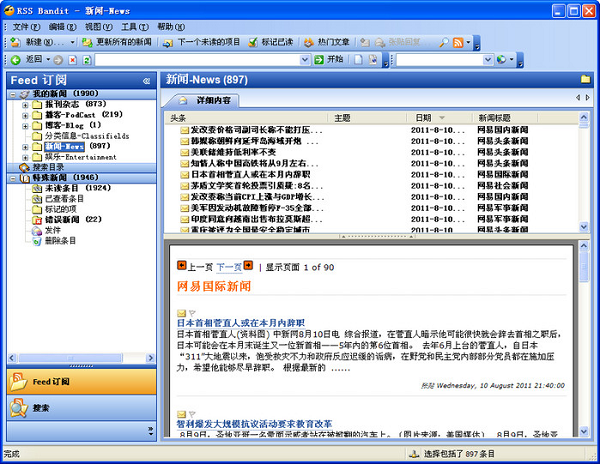The image size is (600, 464).
Task: Select the 详细内容 tab
Action: [207, 100]
